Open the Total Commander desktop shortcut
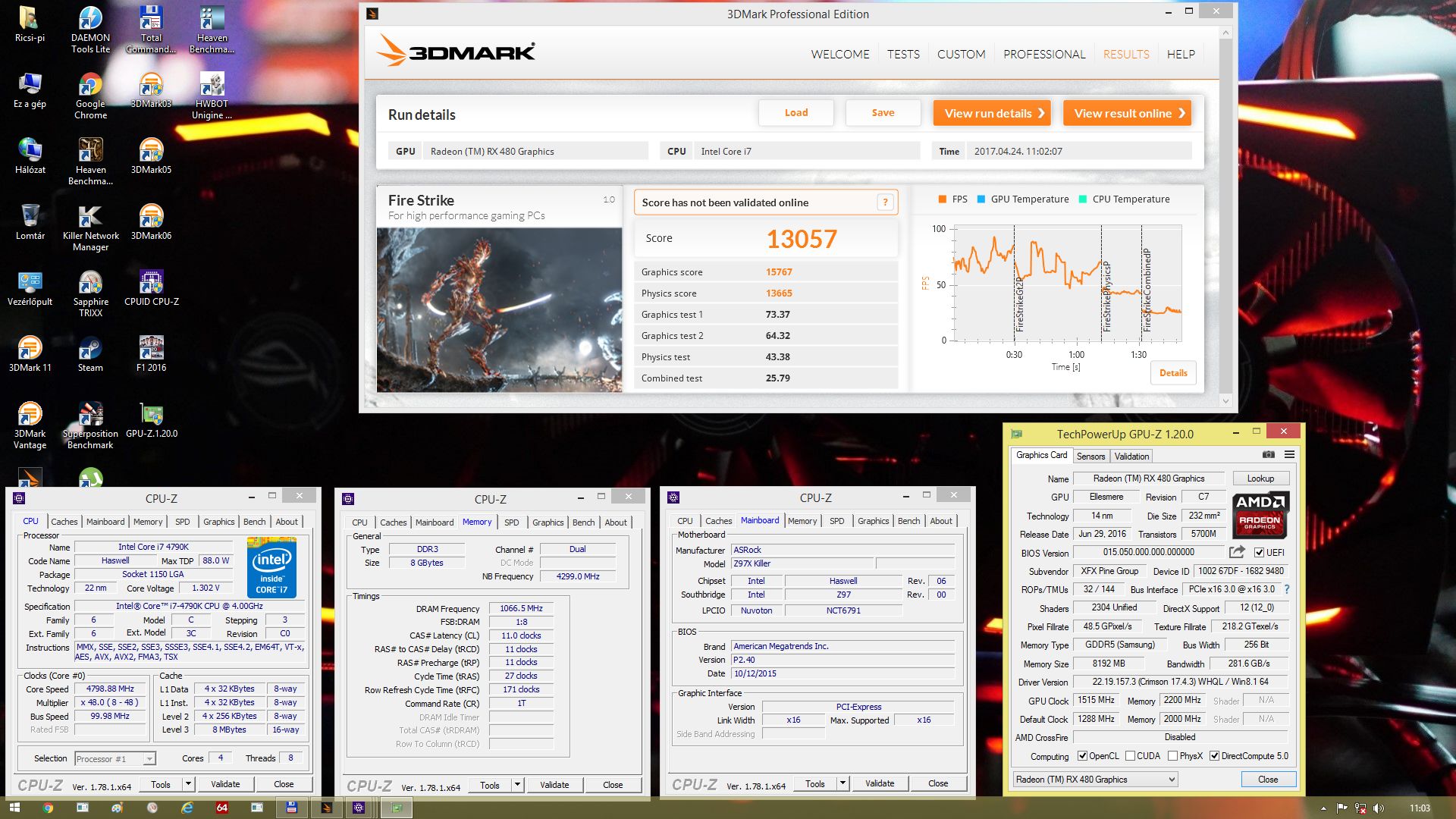1456x819 pixels. (x=151, y=30)
